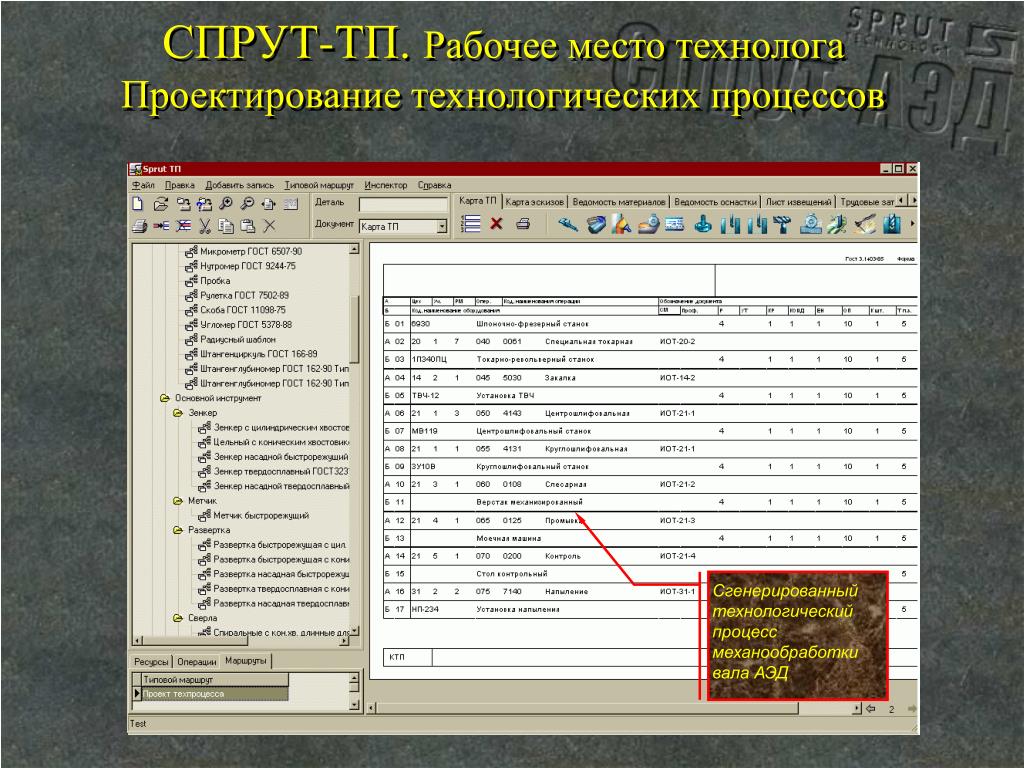The height and width of the screenshot is (768, 1024).
Task: Click the printer icon beside red X
Action: click(523, 224)
